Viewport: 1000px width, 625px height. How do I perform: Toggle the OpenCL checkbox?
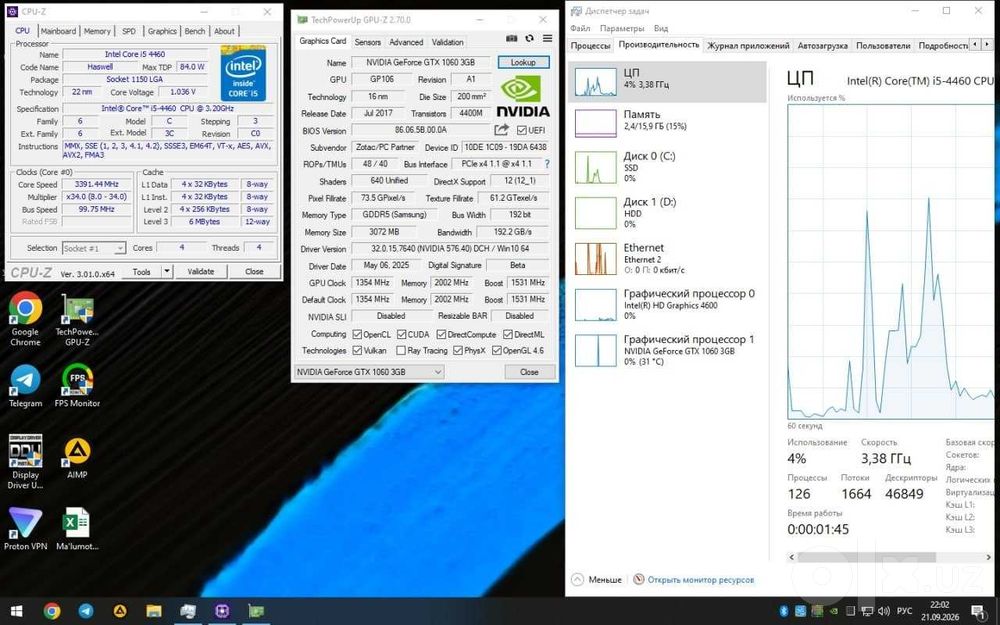[357, 334]
